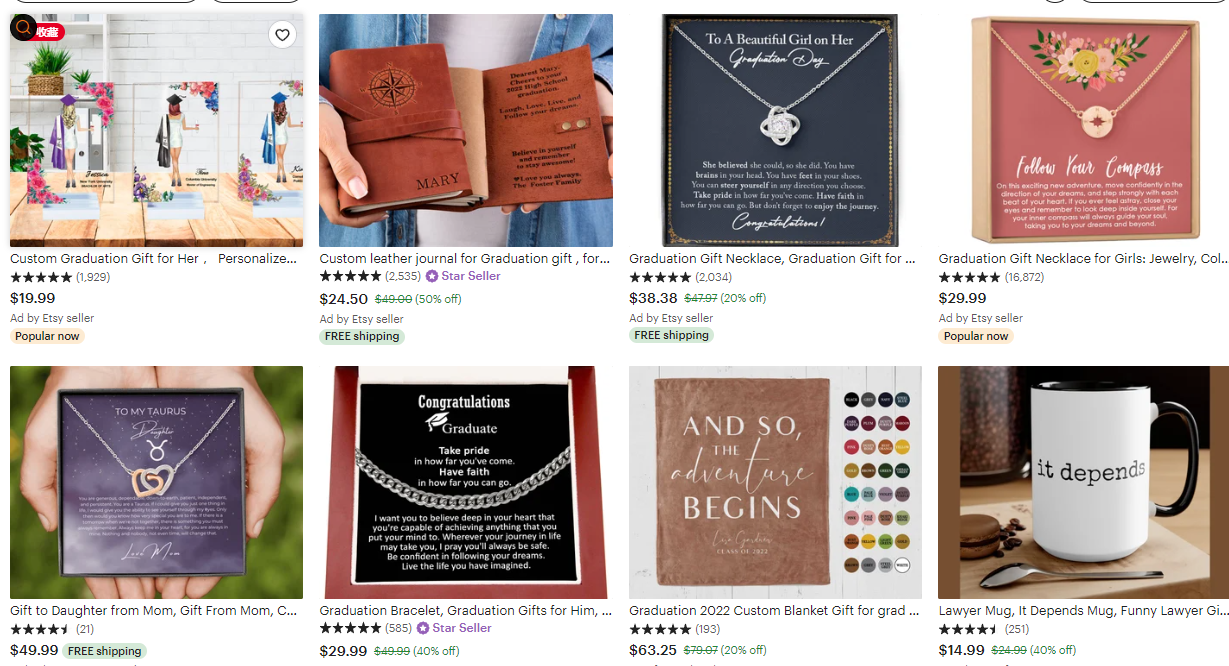Click the star rating under Graduation 2022 Custom Blanket
The image size is (1229, 666).
(659, 629)
